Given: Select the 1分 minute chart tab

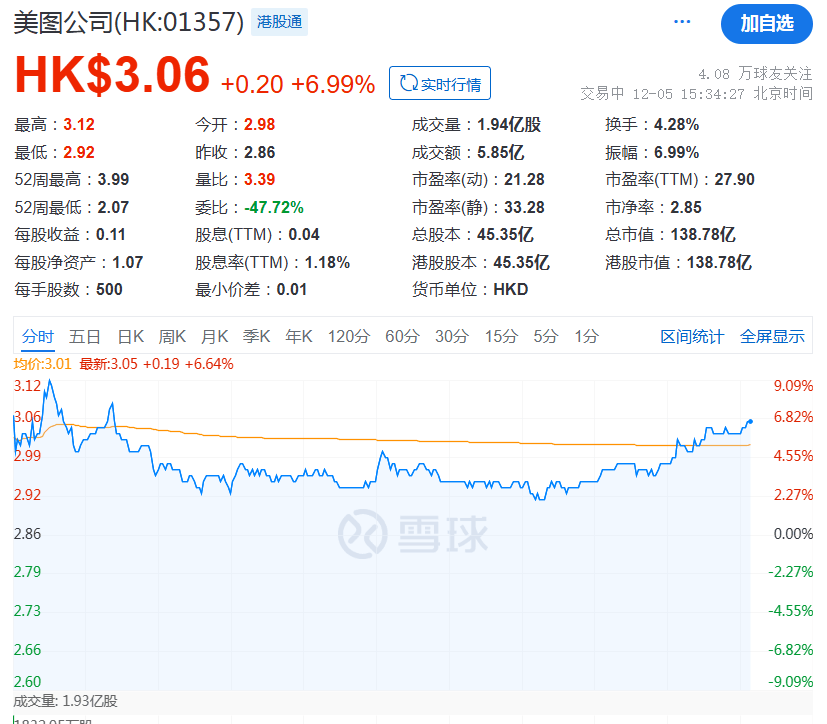Looking at the screenshot, I should (x=586, y=337).
